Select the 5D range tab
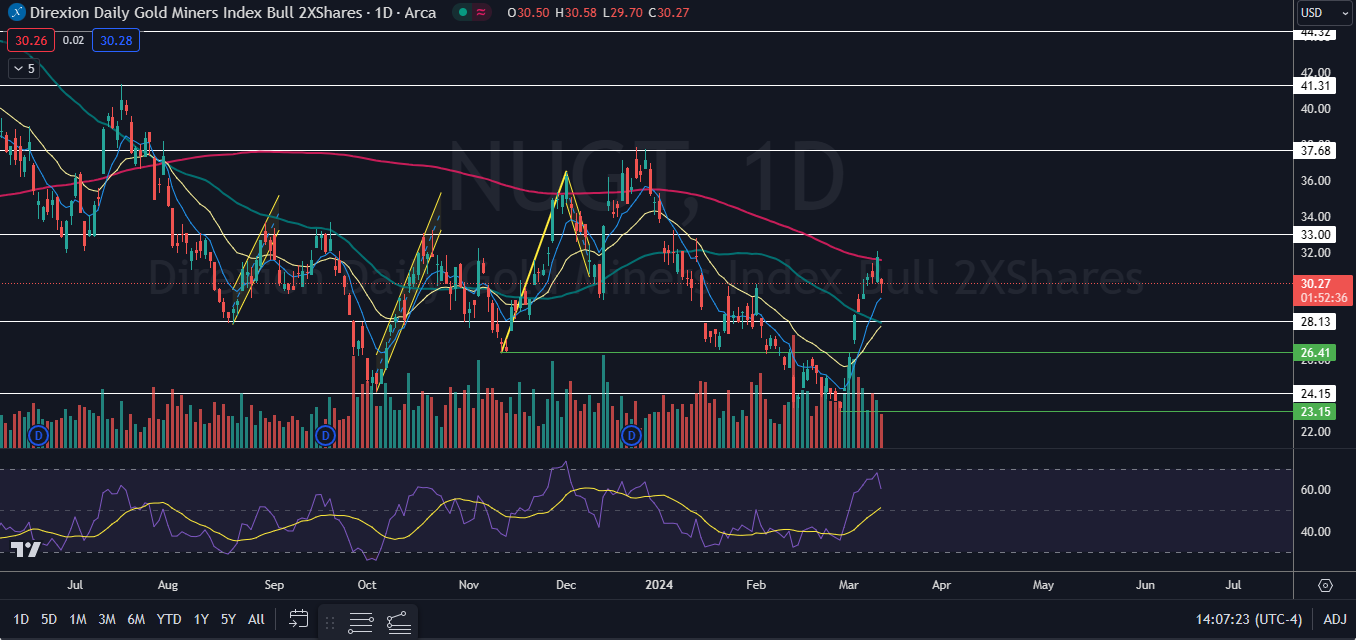This screenshot has width=1356, height=640. tap(49, 619)
